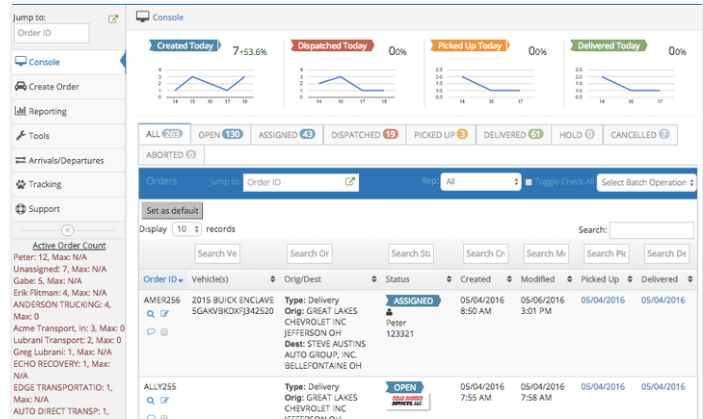Sort by the Order ID column
This screenshot has width=703, height=419.
tap(163, 279)
